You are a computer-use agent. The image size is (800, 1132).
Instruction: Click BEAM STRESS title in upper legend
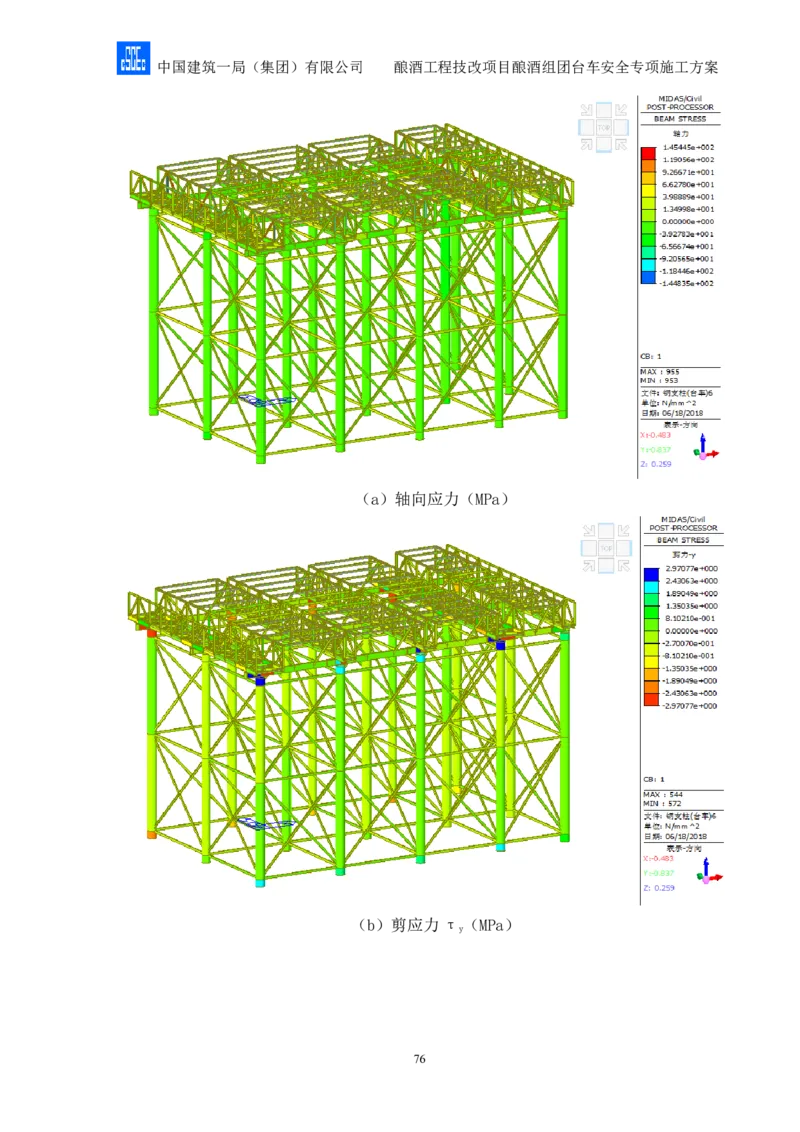[680, 119]
